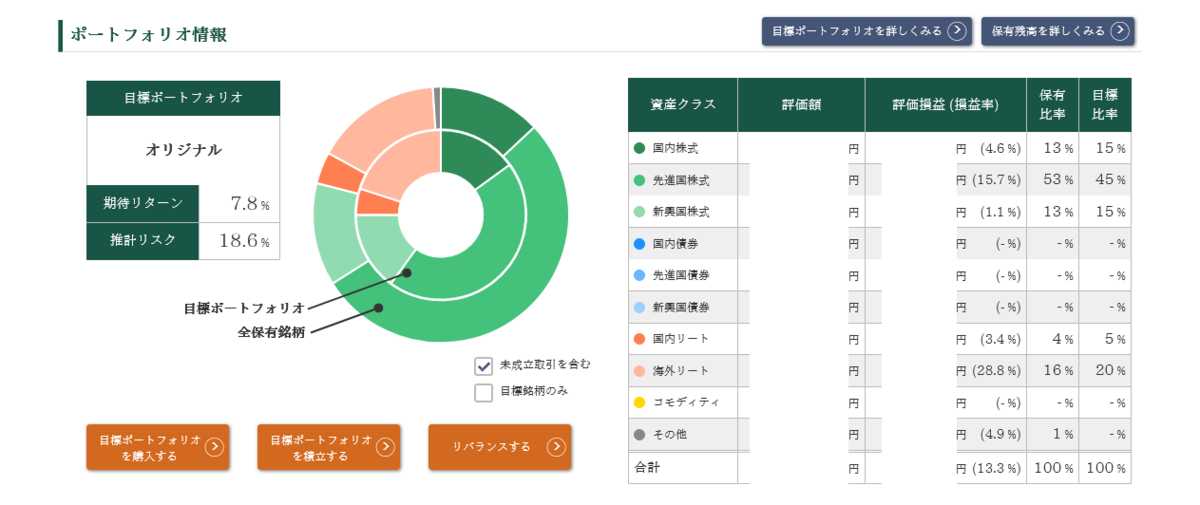Click 先進国債券 light blue legend dot

639,275
